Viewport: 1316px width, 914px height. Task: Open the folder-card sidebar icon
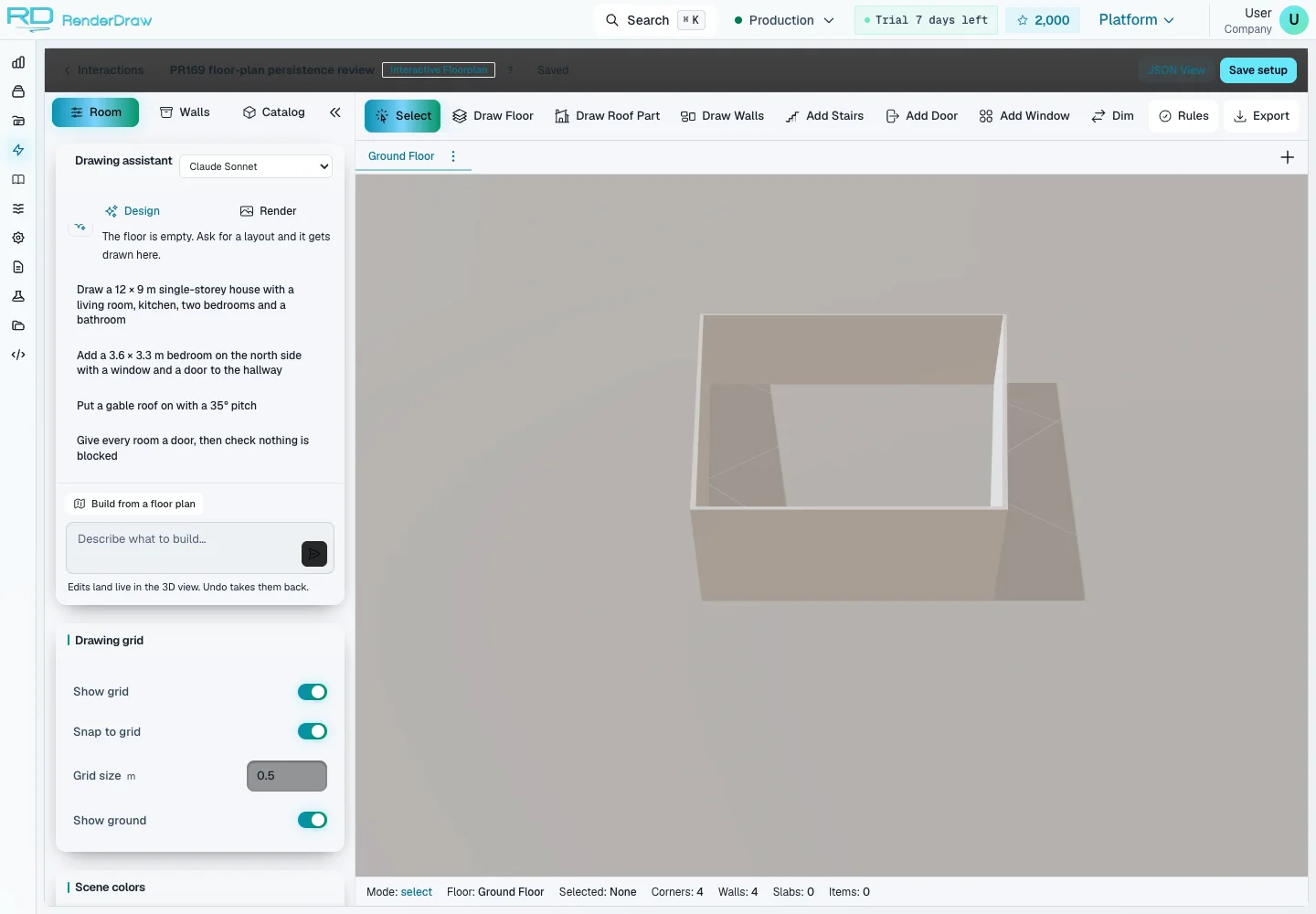(18, 121)
